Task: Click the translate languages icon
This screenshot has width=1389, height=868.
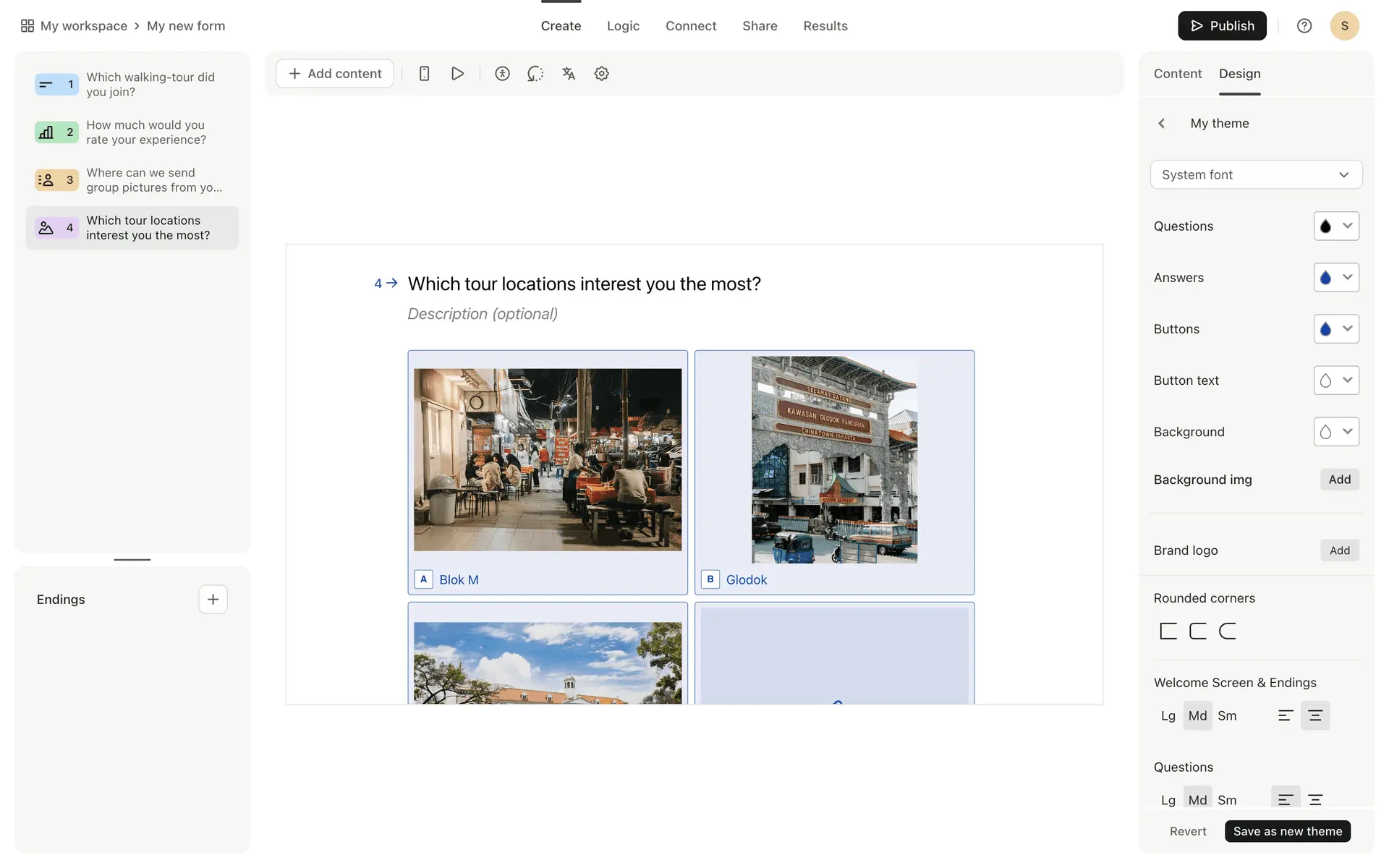Action: point(569,73)
